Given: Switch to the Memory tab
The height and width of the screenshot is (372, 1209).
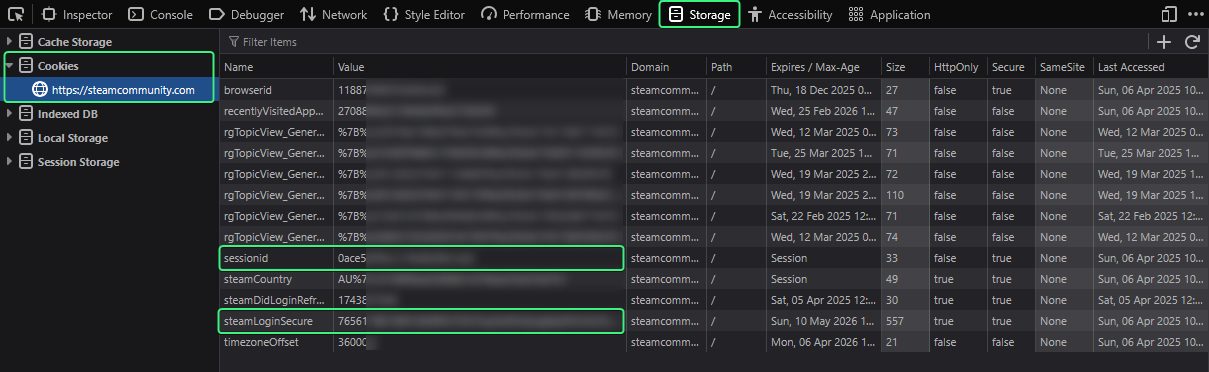Looking at the screenshot, I should (x=618, y=15).
